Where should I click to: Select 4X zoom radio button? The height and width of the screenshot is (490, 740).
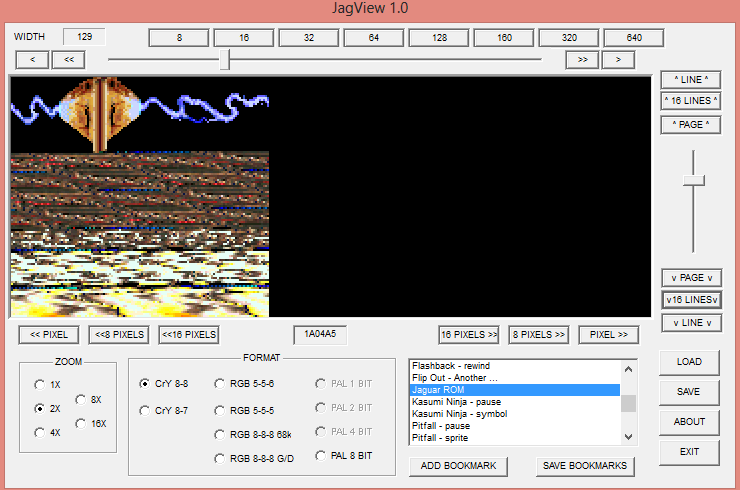point(40,433)
